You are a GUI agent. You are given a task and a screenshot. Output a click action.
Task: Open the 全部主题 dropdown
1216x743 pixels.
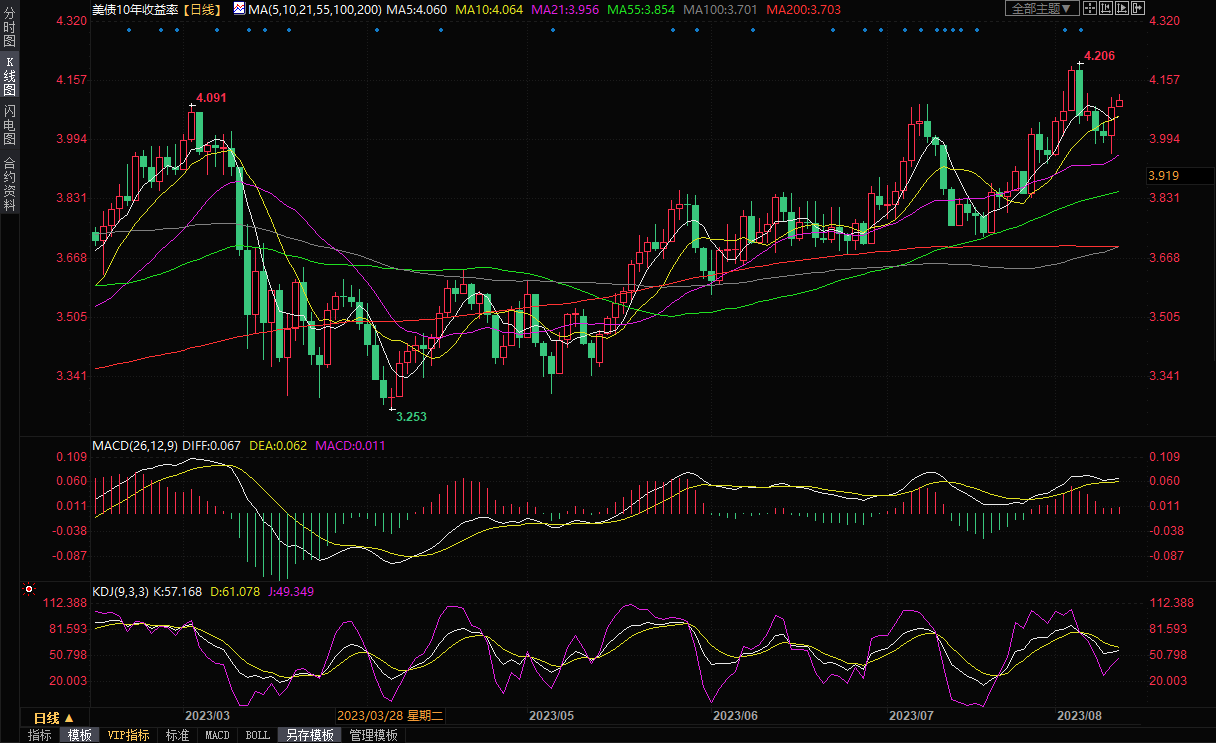[x=1041, y=9]
